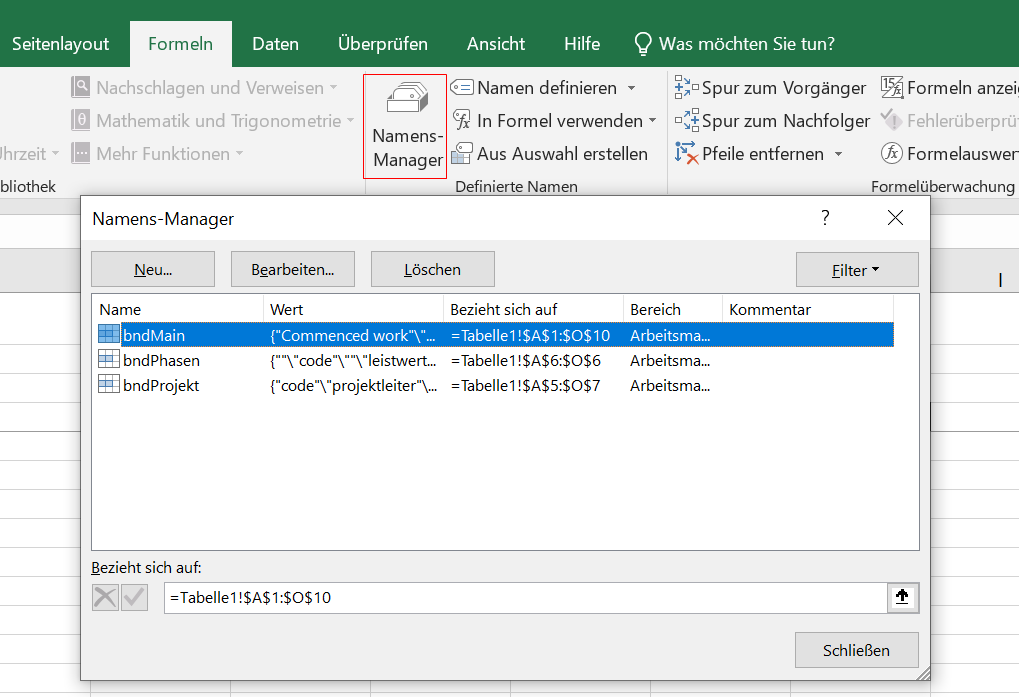Viewport: 1019px width, 697px height.
Task: Open the Pfeile entfernen dropdown arrow
Action: coord(839,154)
